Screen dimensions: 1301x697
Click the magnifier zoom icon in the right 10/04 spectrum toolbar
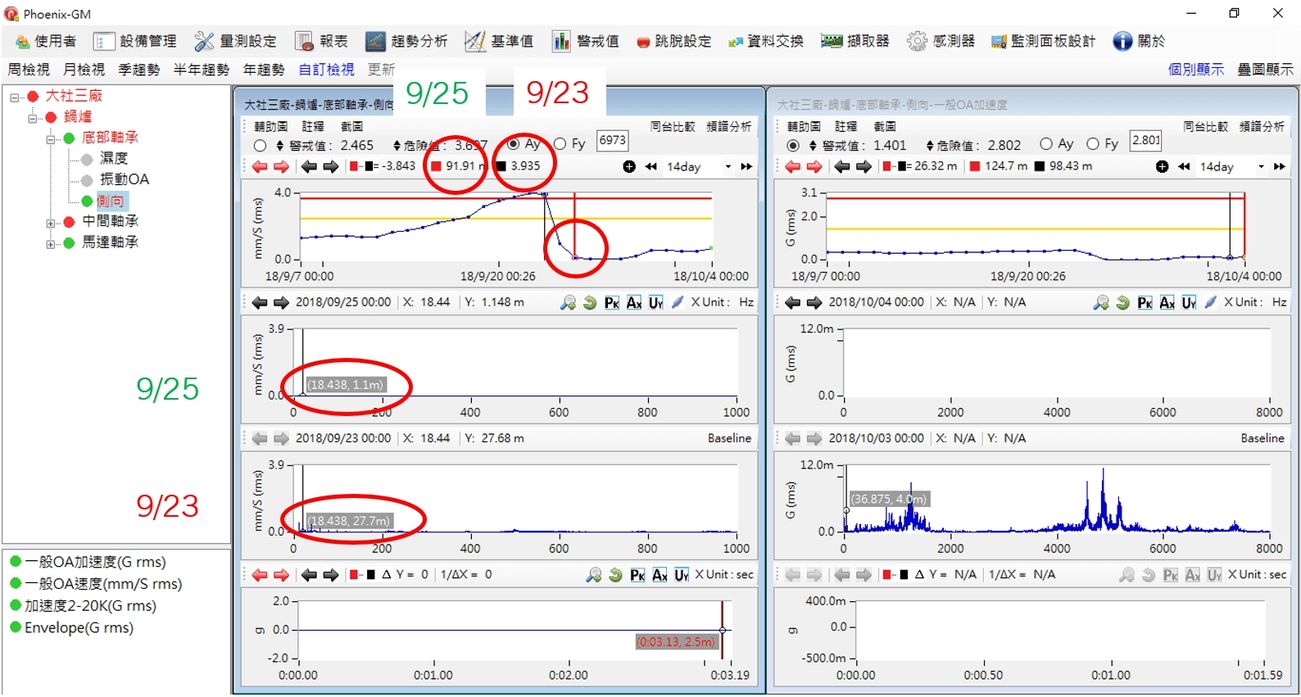[x=1101, y=302]
